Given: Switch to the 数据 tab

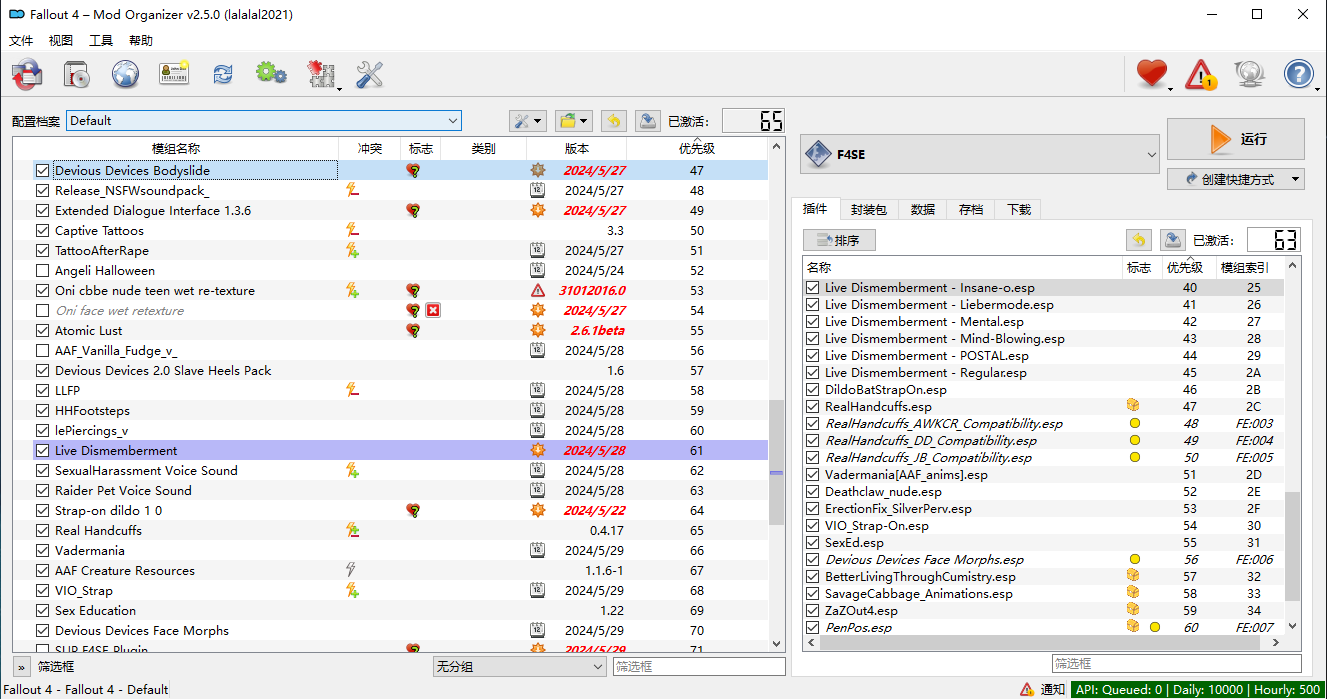Looking at the screenshot, I should coord(923,210).
